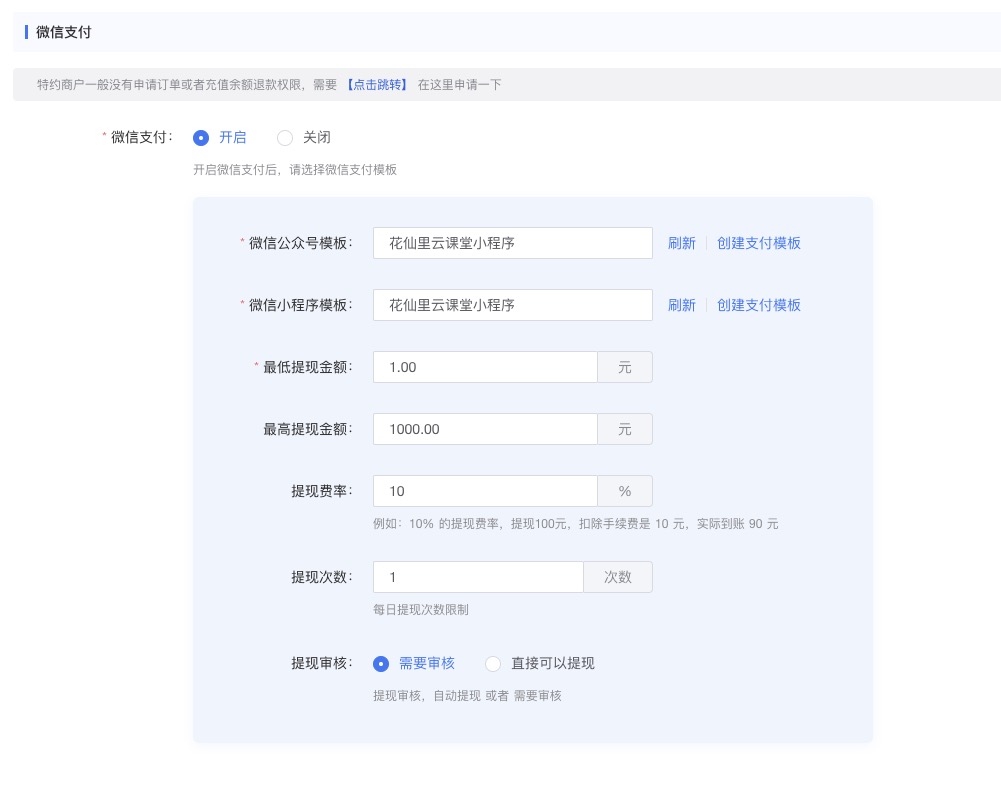This screenshot has height=797, width=1001.
Task: Select the 关闭 radio for 微信支付
Action: pyautogui.click(x=285, y=138)
